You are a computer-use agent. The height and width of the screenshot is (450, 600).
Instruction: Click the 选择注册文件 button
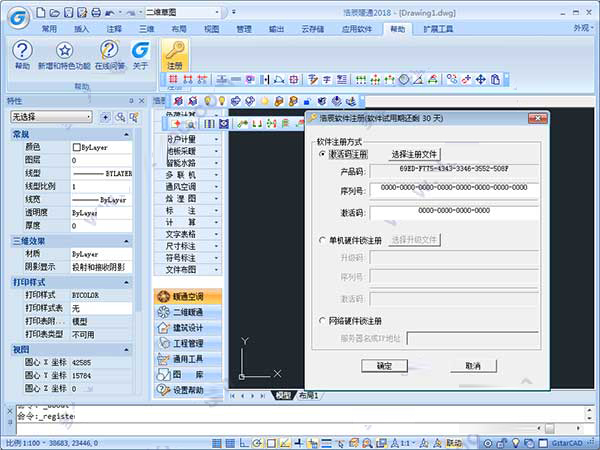[414, 154]
